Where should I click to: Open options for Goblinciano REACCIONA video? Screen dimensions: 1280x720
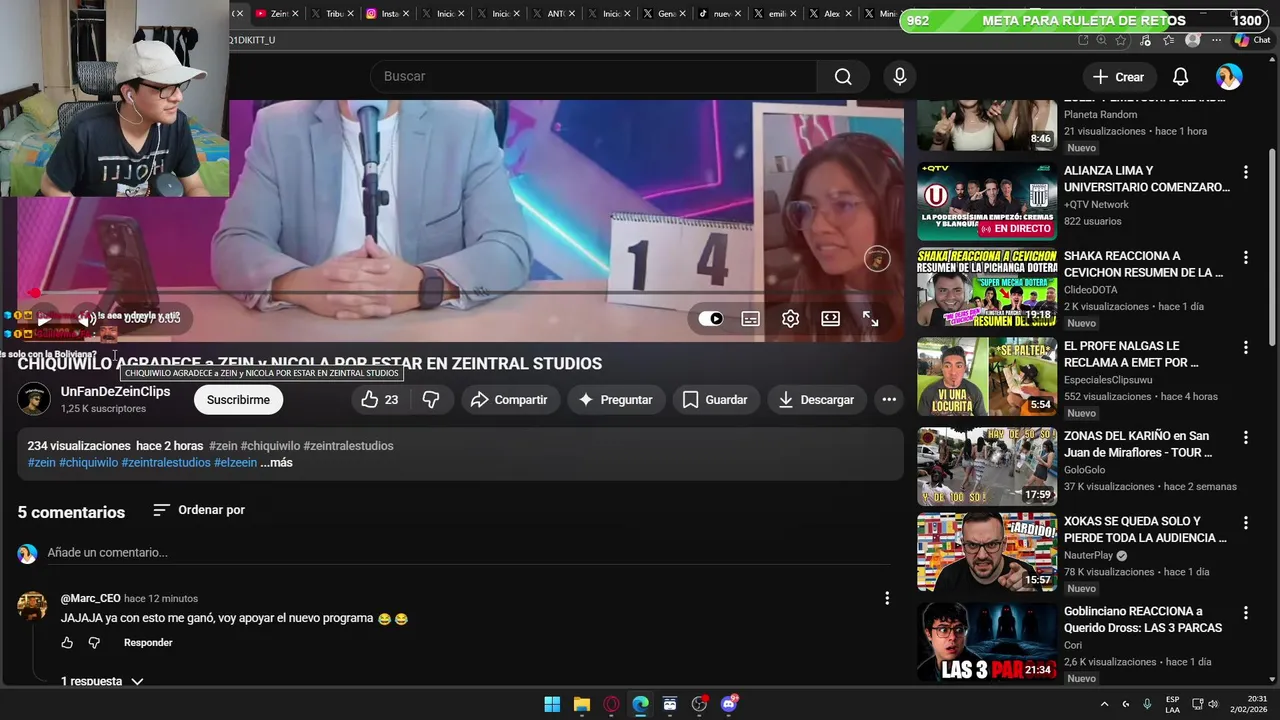(1245, 612)
